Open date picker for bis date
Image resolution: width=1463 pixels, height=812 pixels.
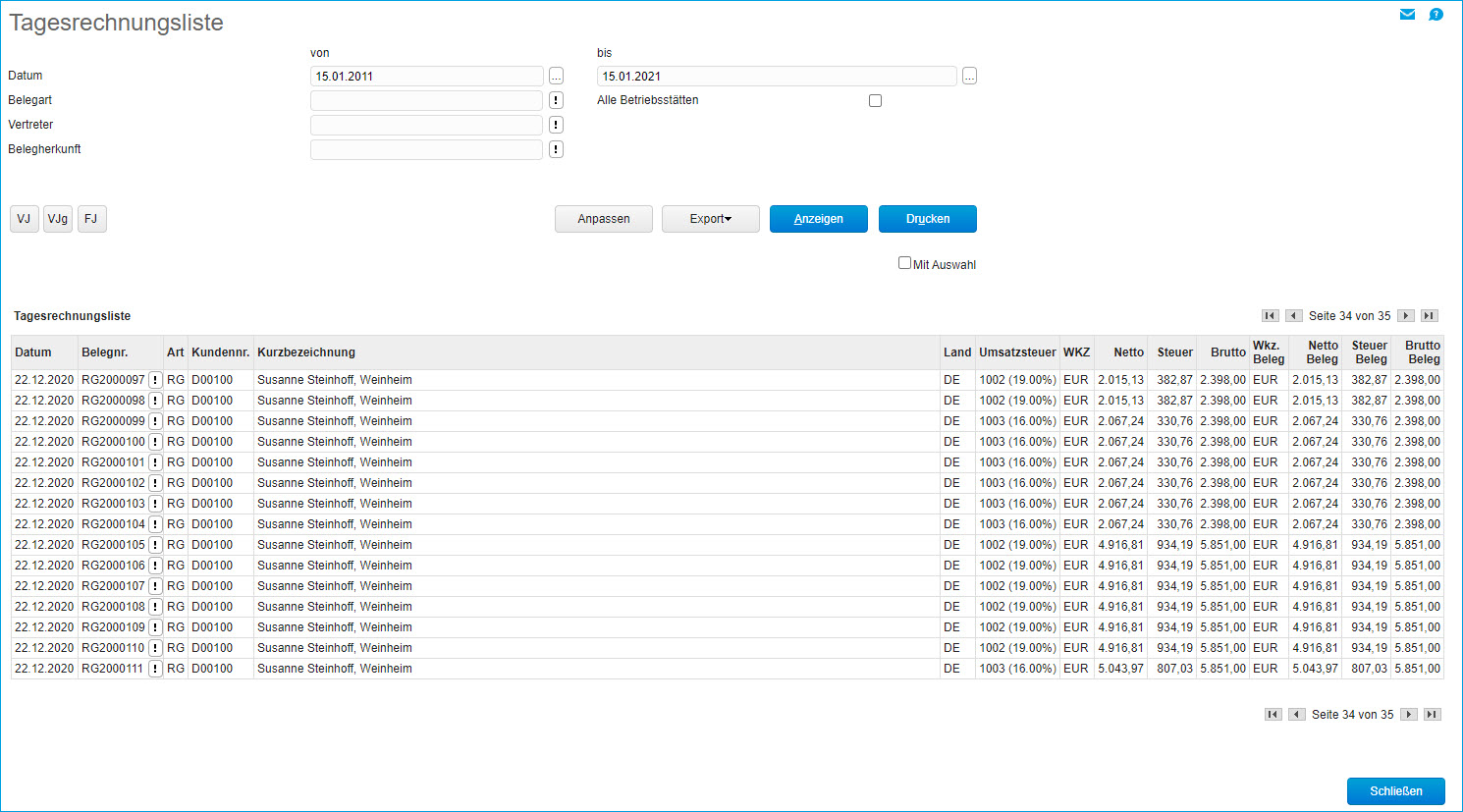(969, 77)
